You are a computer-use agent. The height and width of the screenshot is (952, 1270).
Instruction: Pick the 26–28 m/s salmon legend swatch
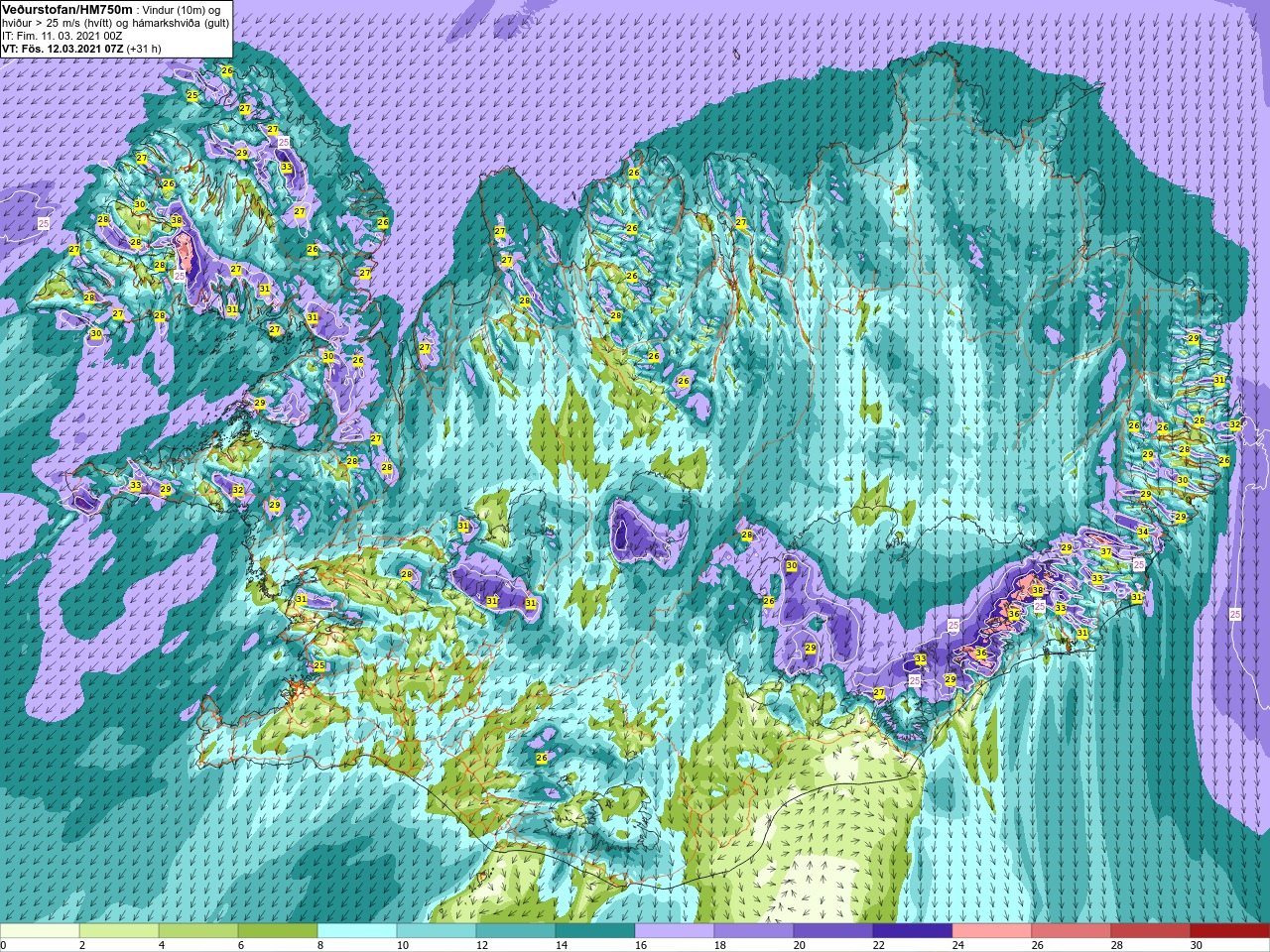point(1072,931)
